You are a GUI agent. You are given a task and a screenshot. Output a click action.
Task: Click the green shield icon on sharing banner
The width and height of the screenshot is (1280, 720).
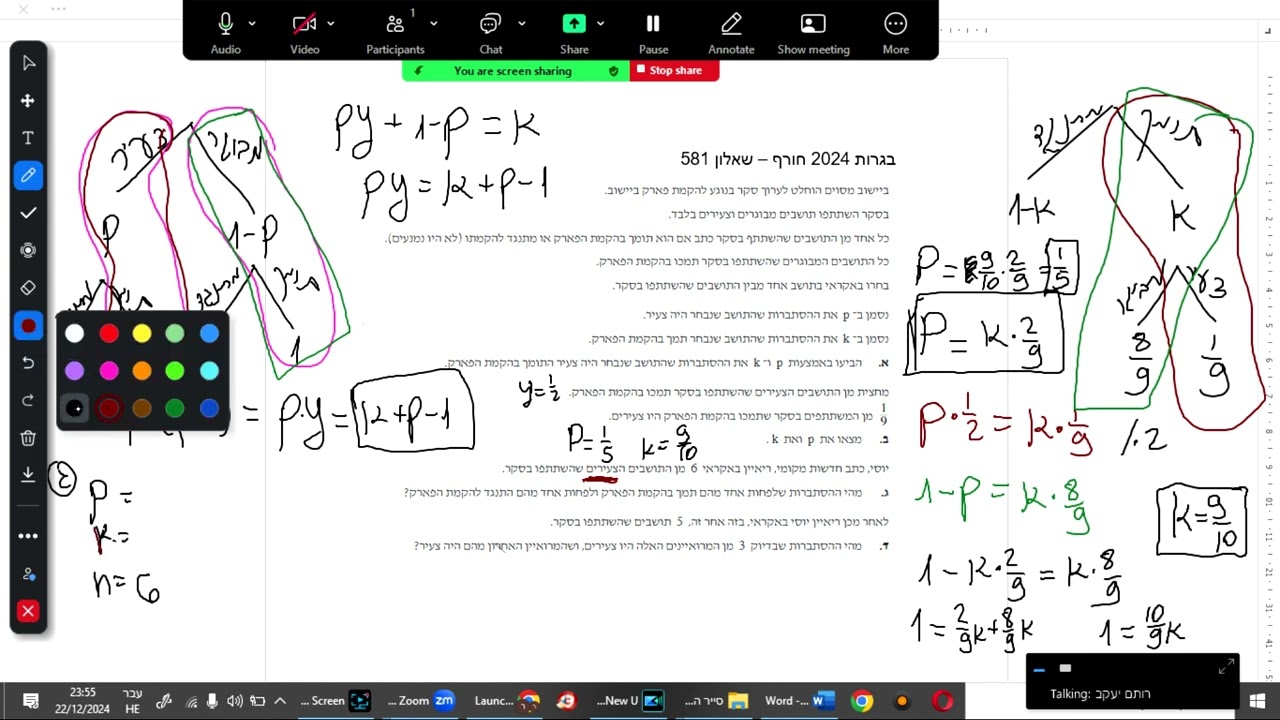click(x=614, y=71)
